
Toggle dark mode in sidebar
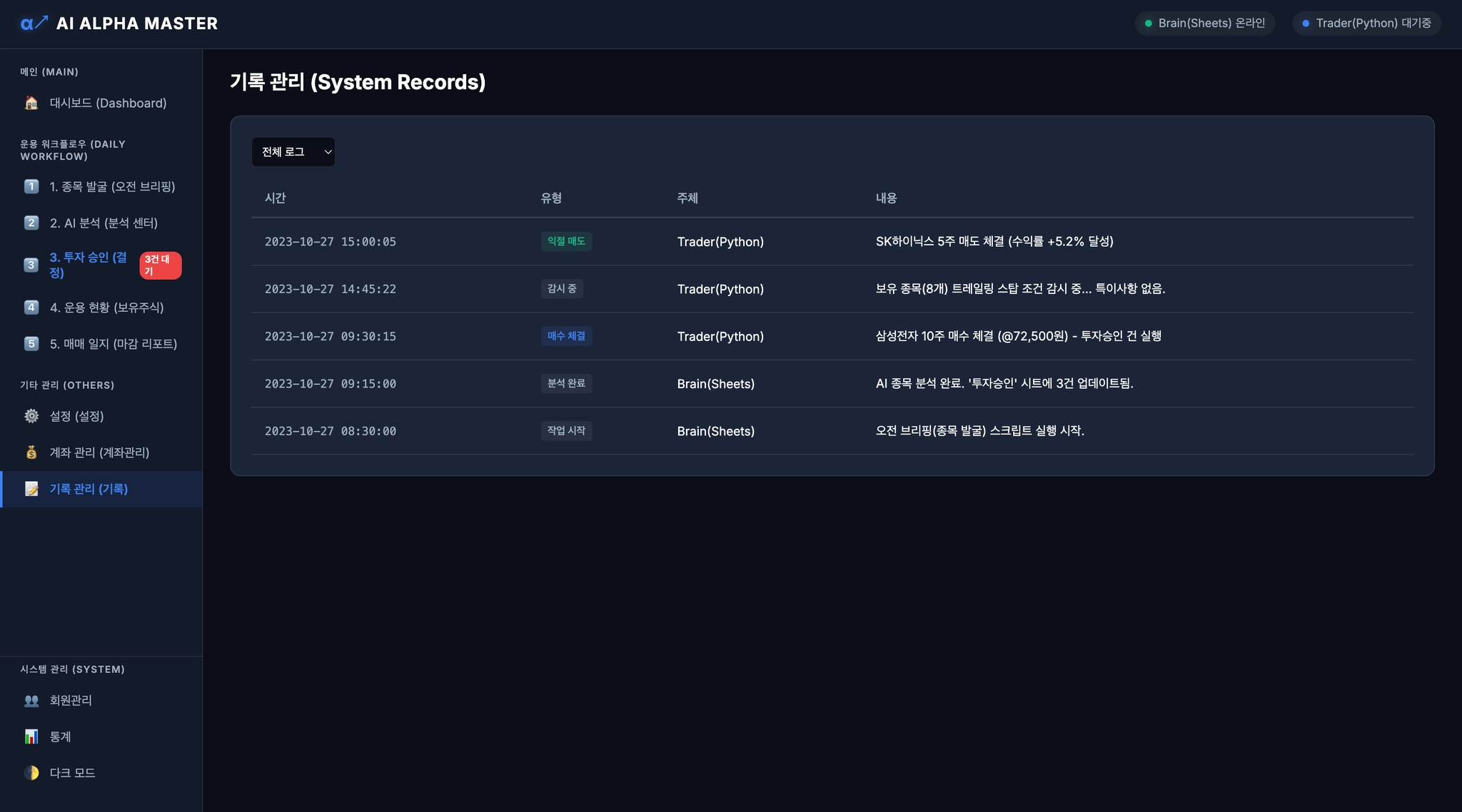click(71, 773)
